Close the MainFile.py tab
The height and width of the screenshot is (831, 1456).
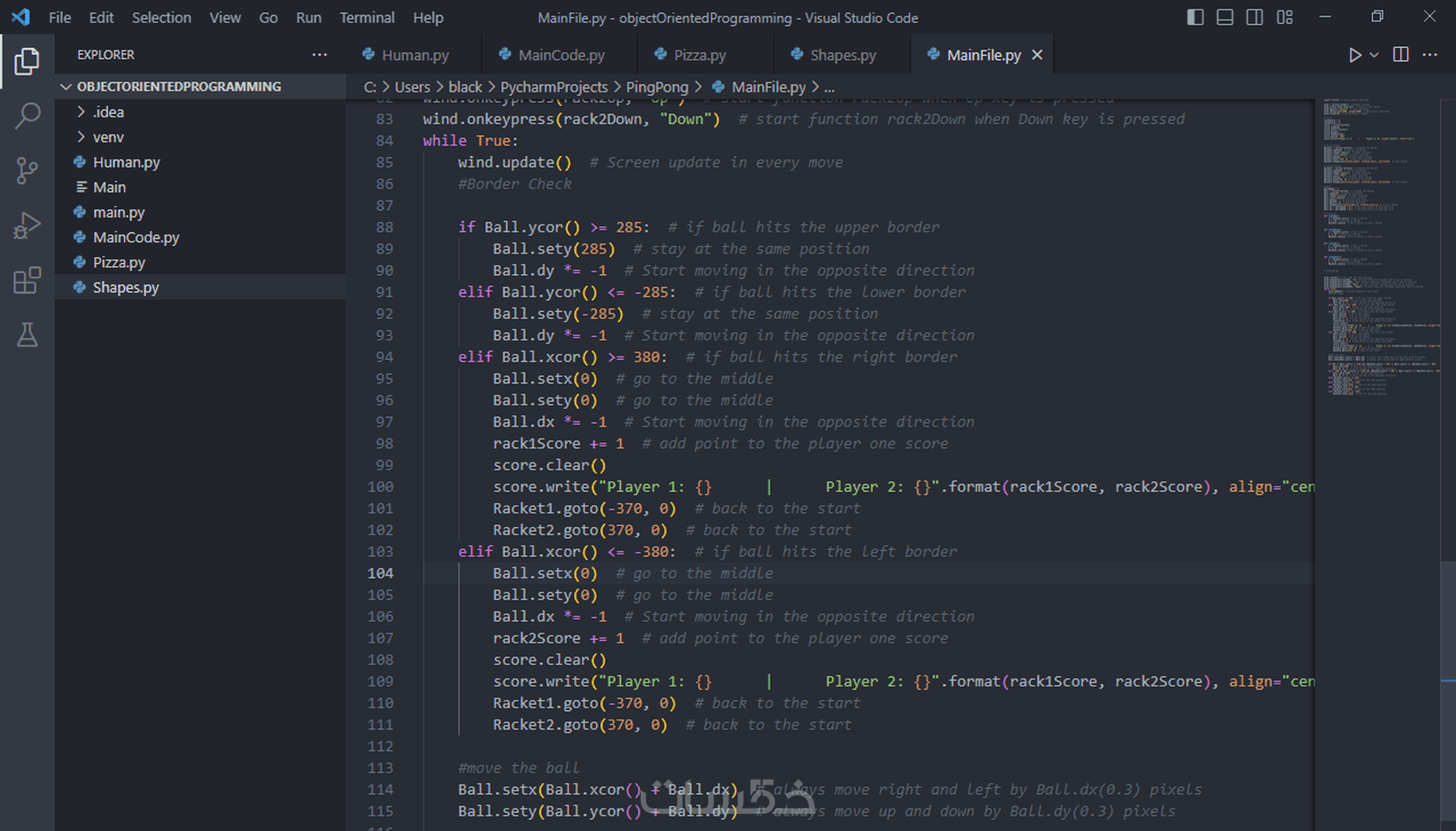(1037, 55)
